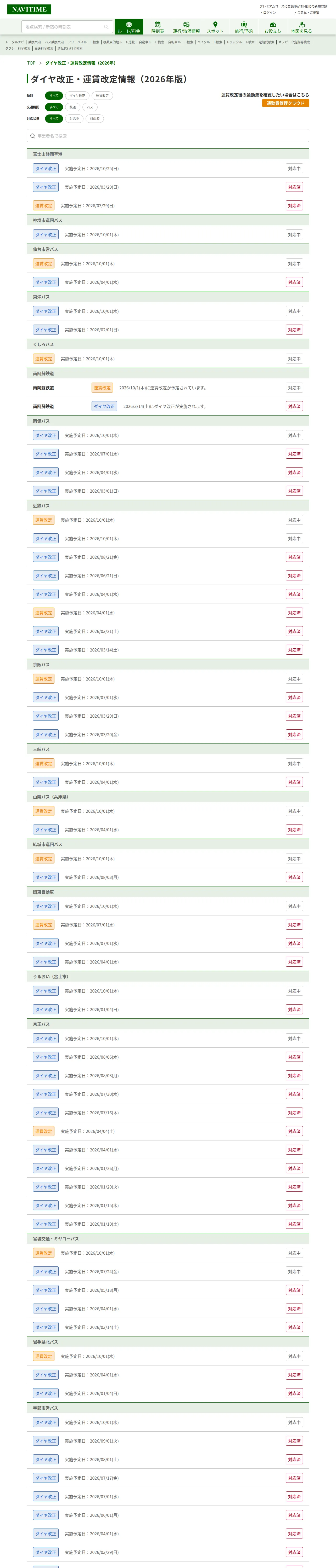Screen dimensions: 336x1568
Task: Open the トータルナビ sub-menu link
Action: click(x=15, y=42)
